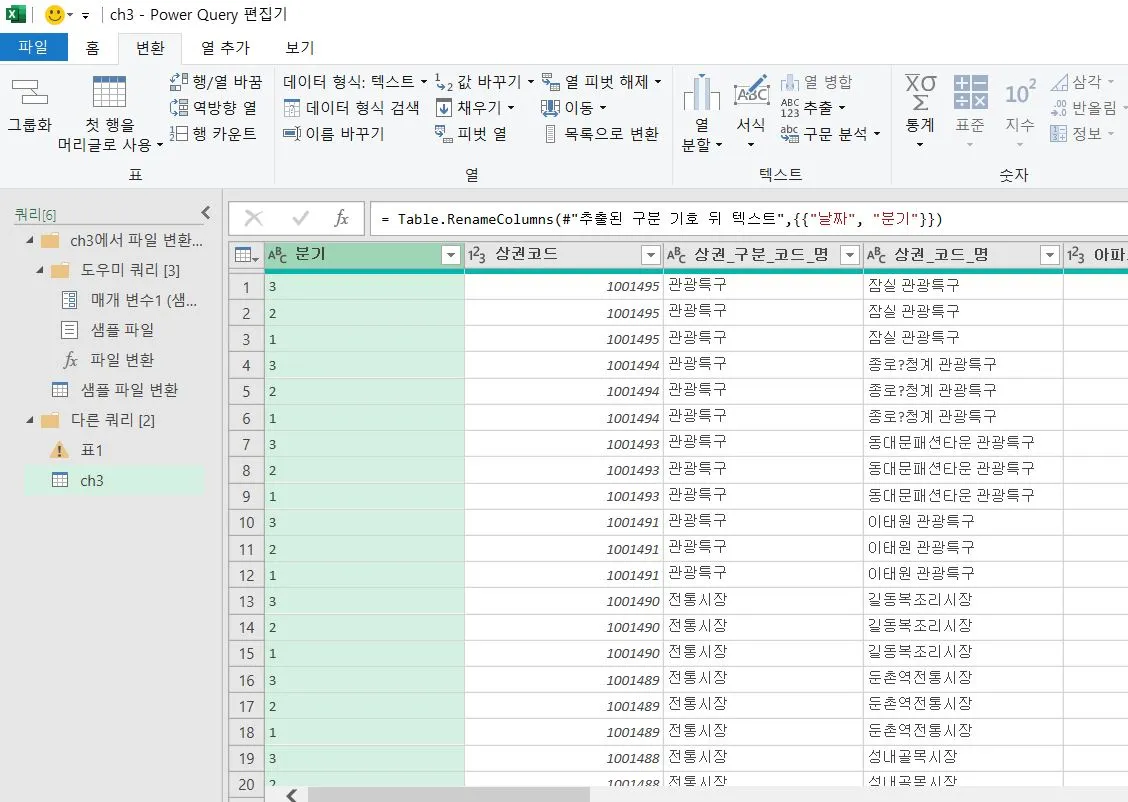This screenshot has width=1128, height=802.
Task: Click the 통계 statistics sigma icon
Action: (920, 93)
